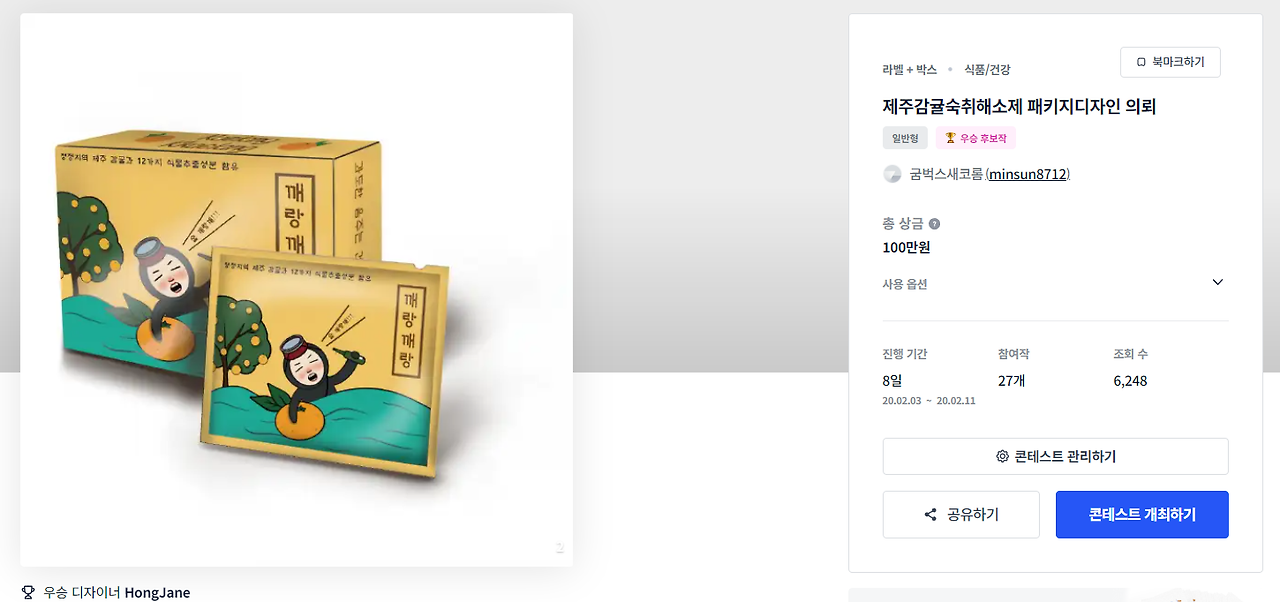Select the 일반형 type badge
1280x602 pixels.
905,138
